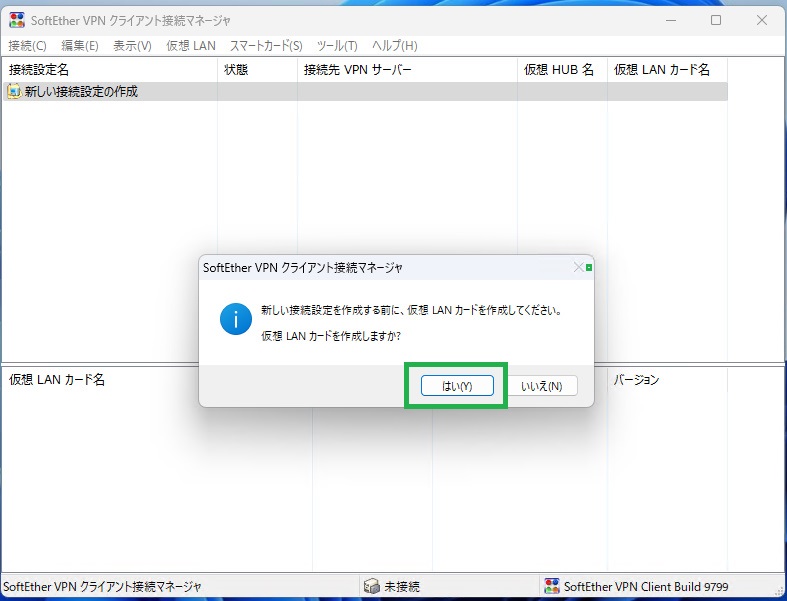The image size is (787, 601).
Task: Open the ヘルプ(H) menu
Action: [x=395, y=46]
